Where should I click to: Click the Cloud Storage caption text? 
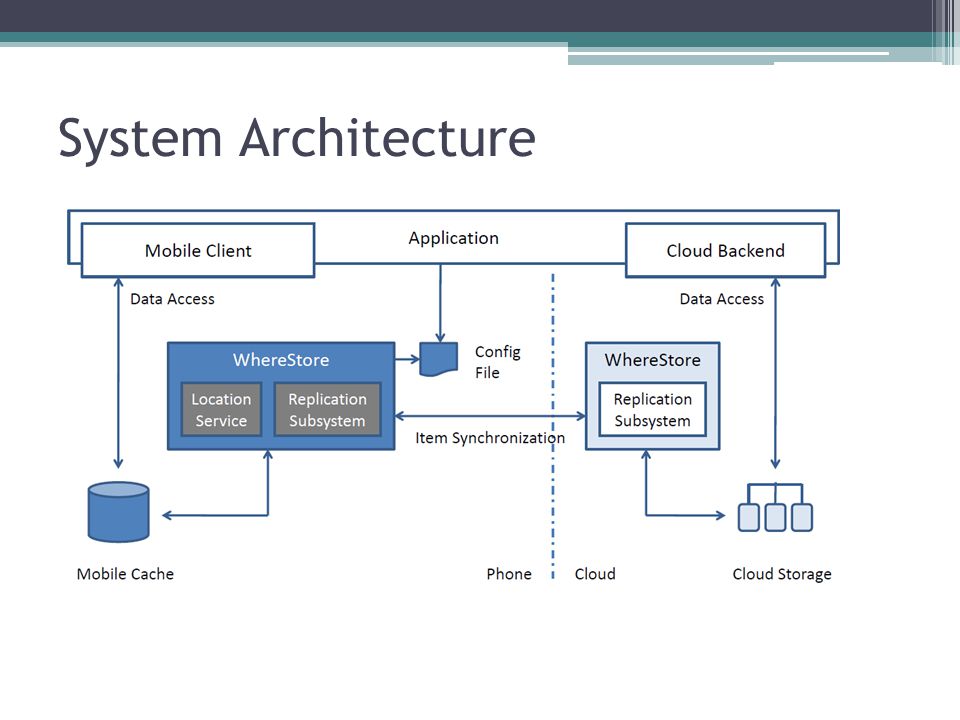tap(782, 574)
